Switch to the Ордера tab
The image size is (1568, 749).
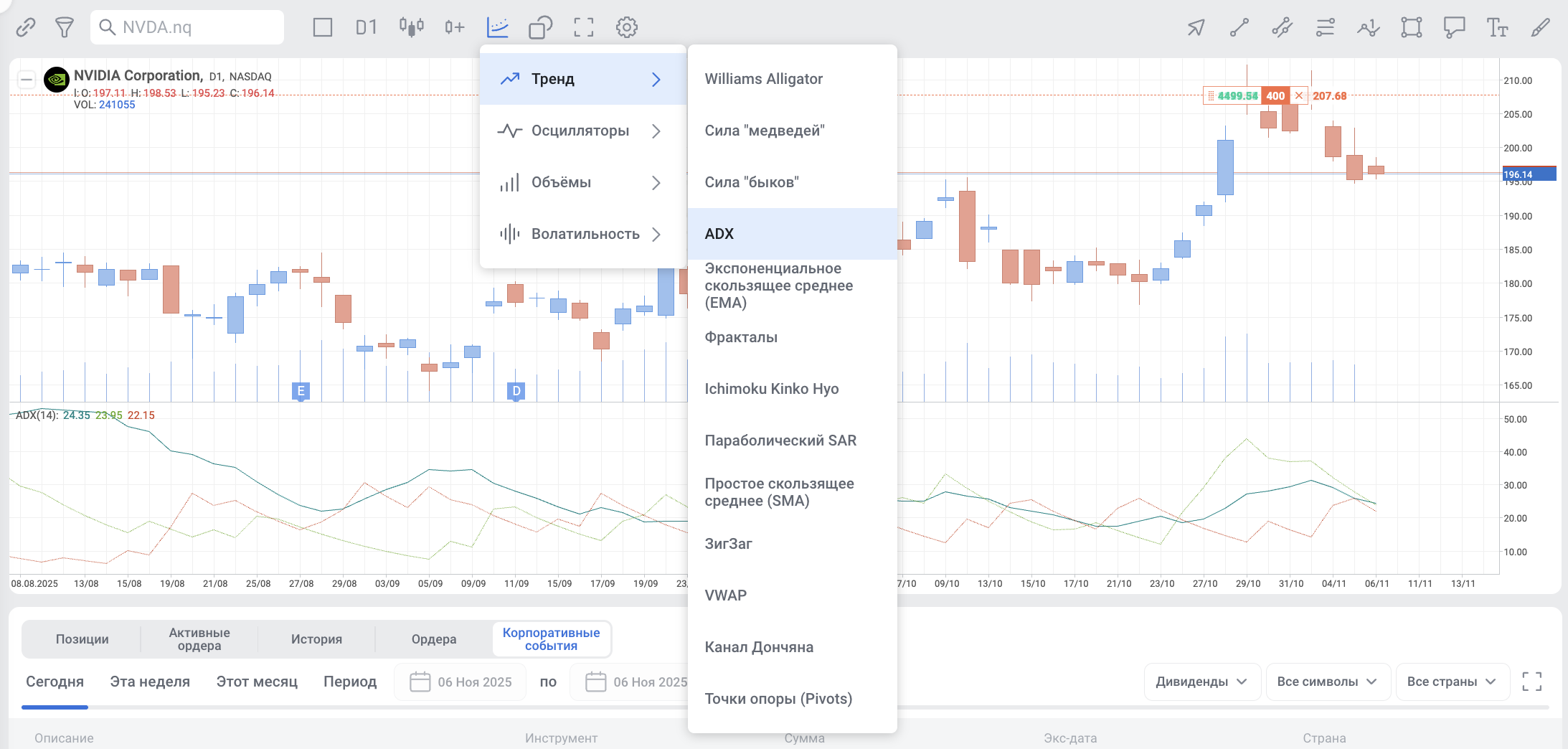click(x=434, y=639)
